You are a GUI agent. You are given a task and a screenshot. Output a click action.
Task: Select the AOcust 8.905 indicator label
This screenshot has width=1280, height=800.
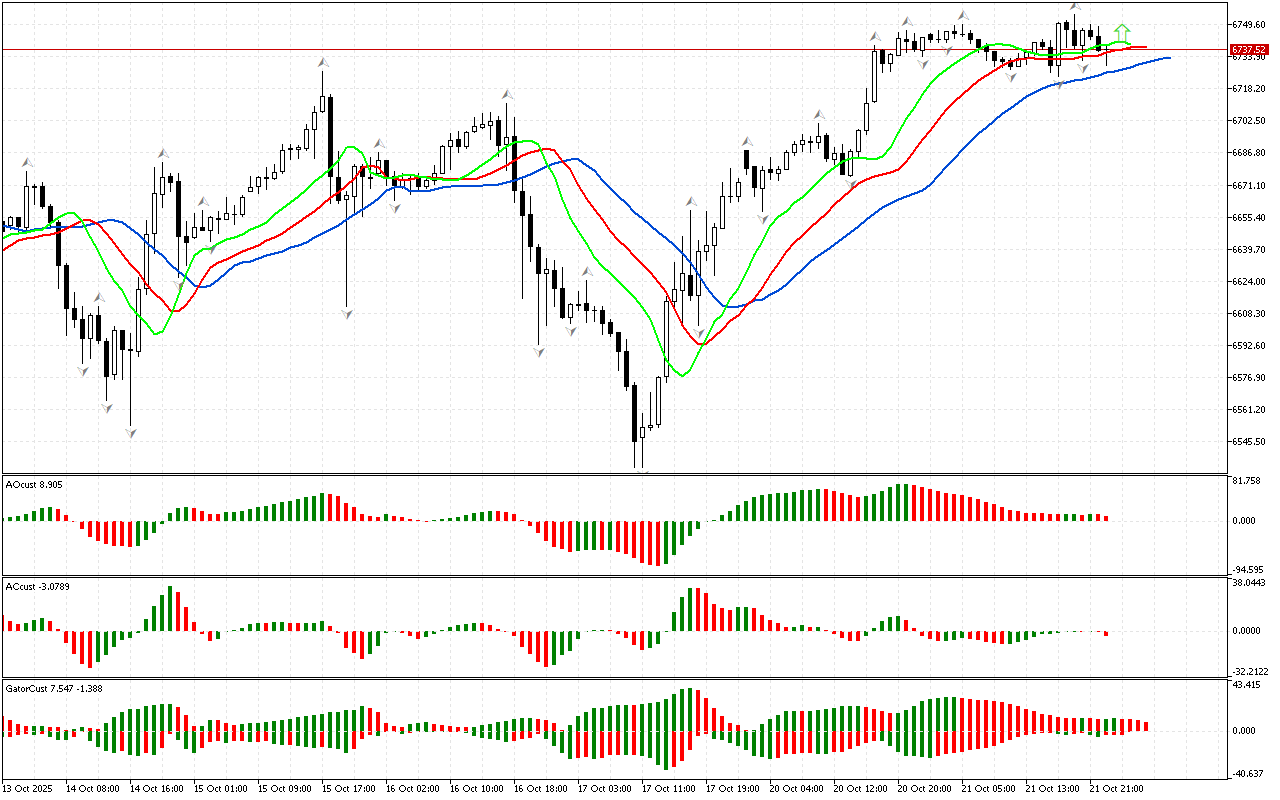coord(35,484)
